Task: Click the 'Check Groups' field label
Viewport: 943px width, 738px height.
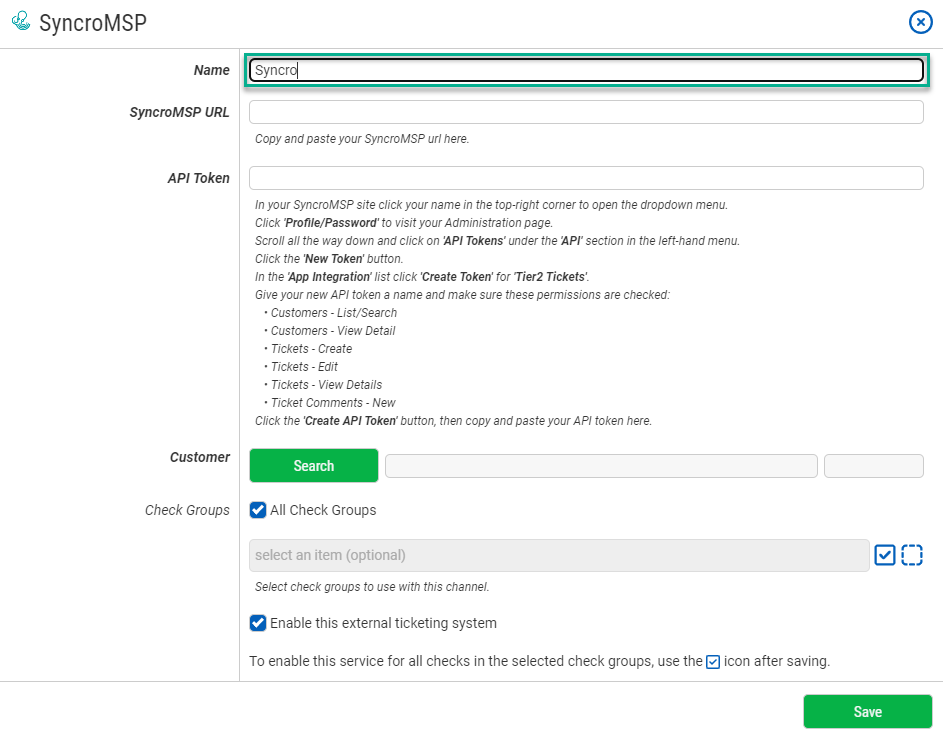Action: click(187, 510)
